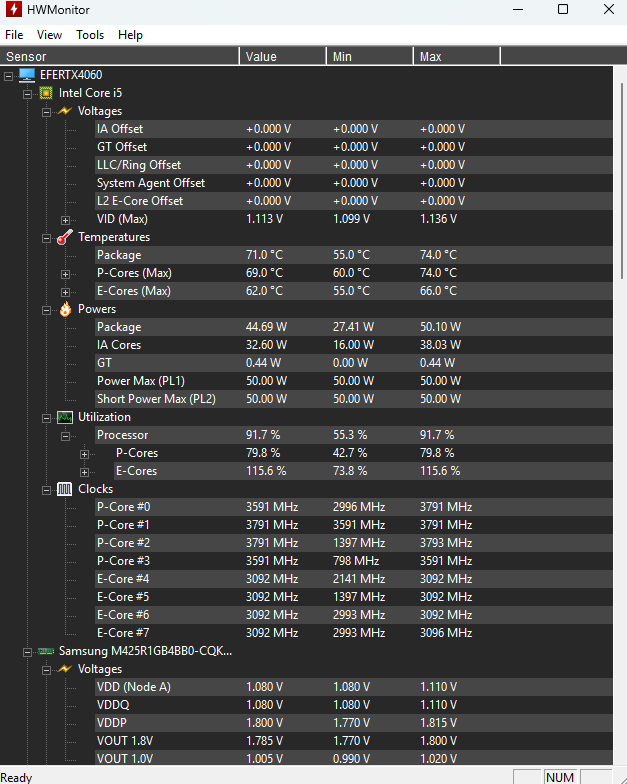Collapse the Temperatures group
Screen dimensions: 627x784
[46, 238]
